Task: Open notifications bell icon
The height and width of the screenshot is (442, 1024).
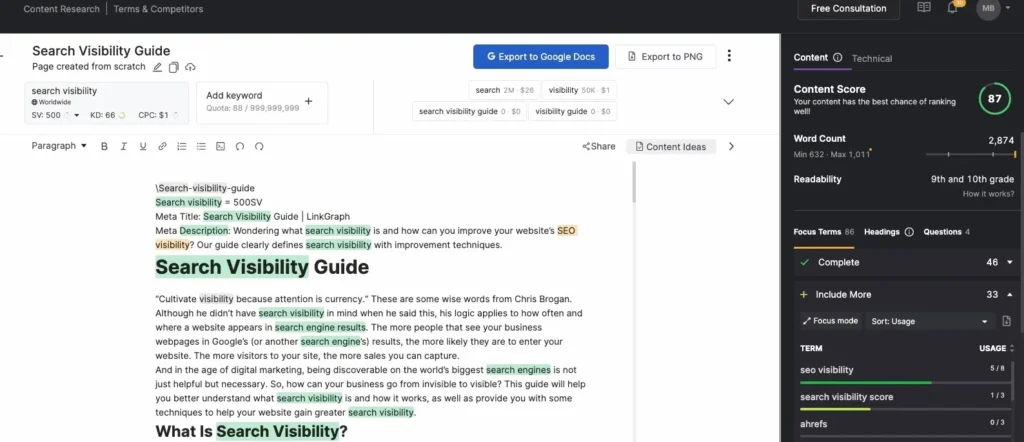Action: 952,8
